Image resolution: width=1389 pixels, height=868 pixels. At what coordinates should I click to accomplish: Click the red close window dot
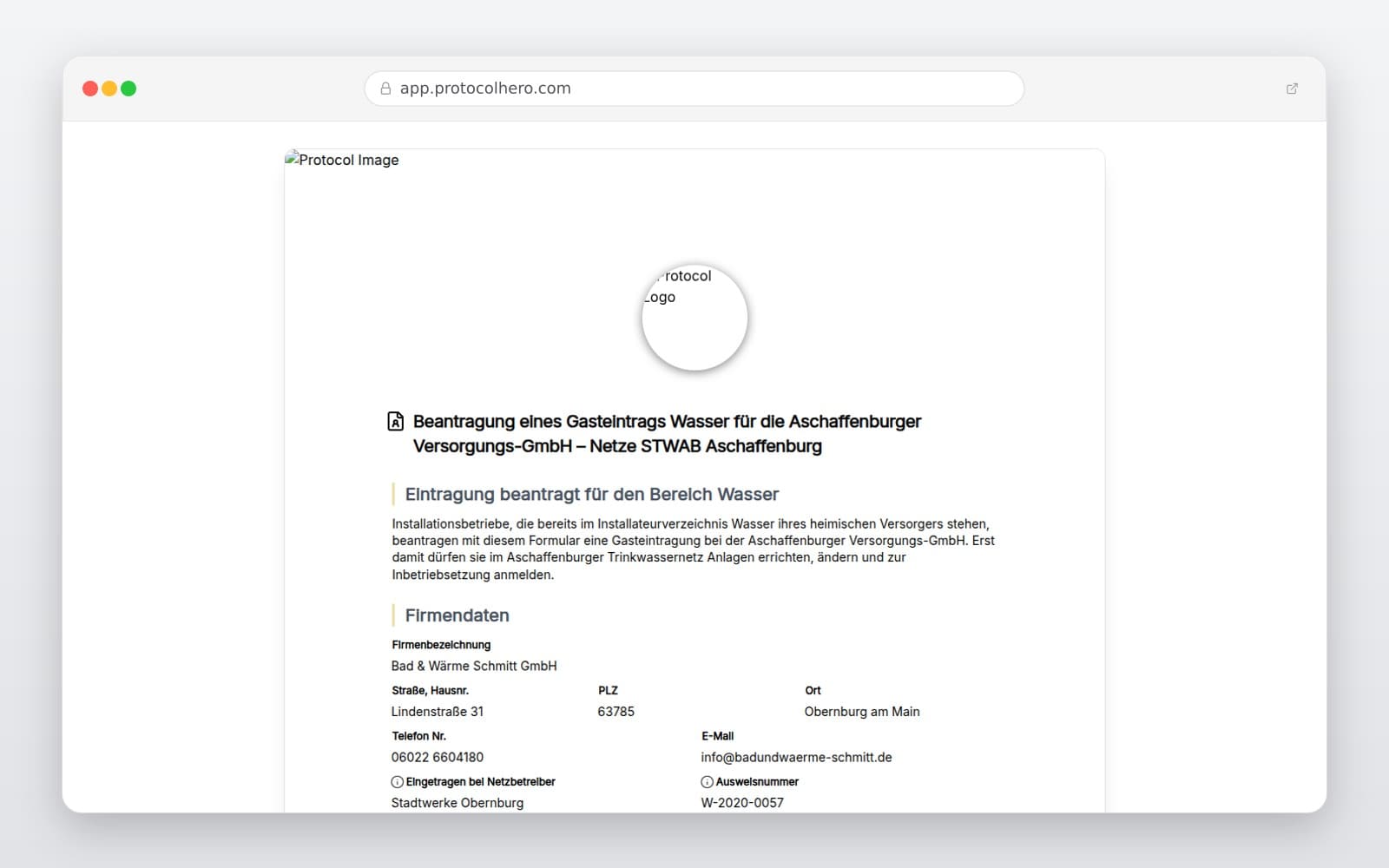point(90,89)
